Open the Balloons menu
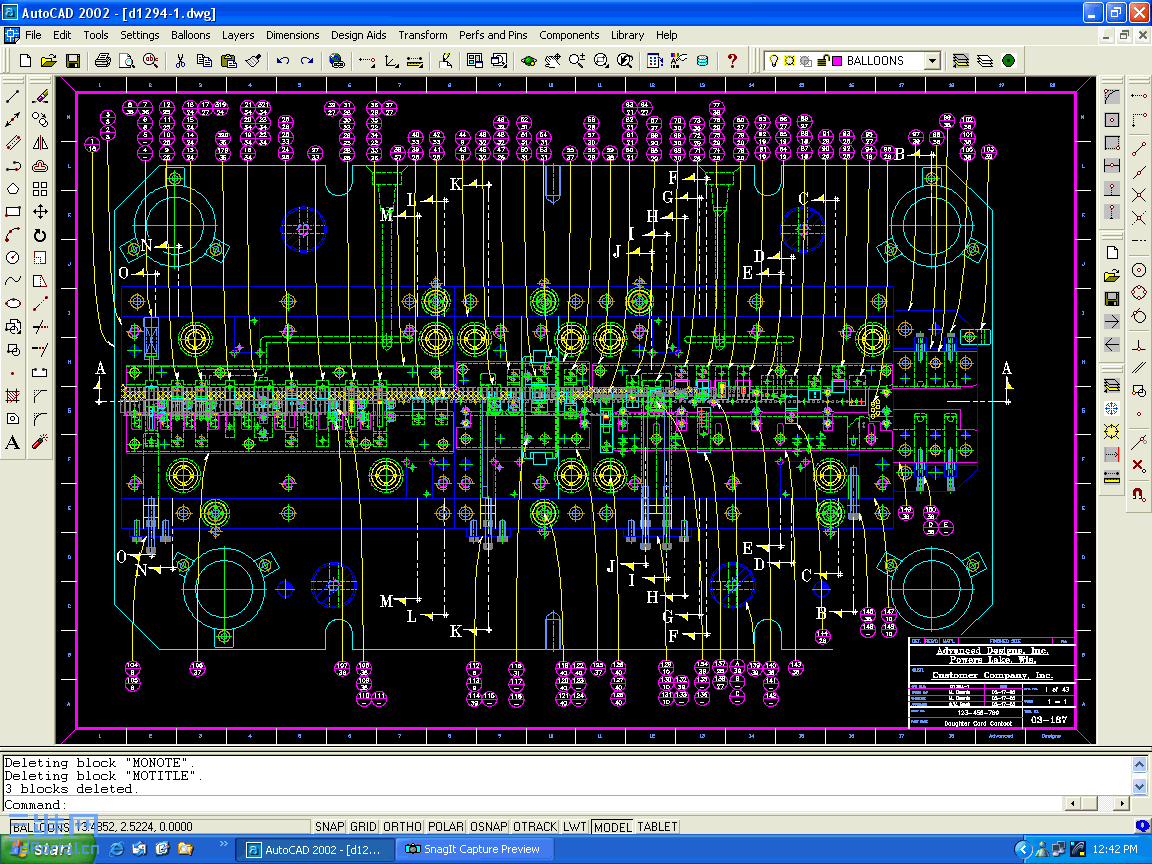Image resolution: width=1152 pixels, height=864 pixels. click(190, 35)
